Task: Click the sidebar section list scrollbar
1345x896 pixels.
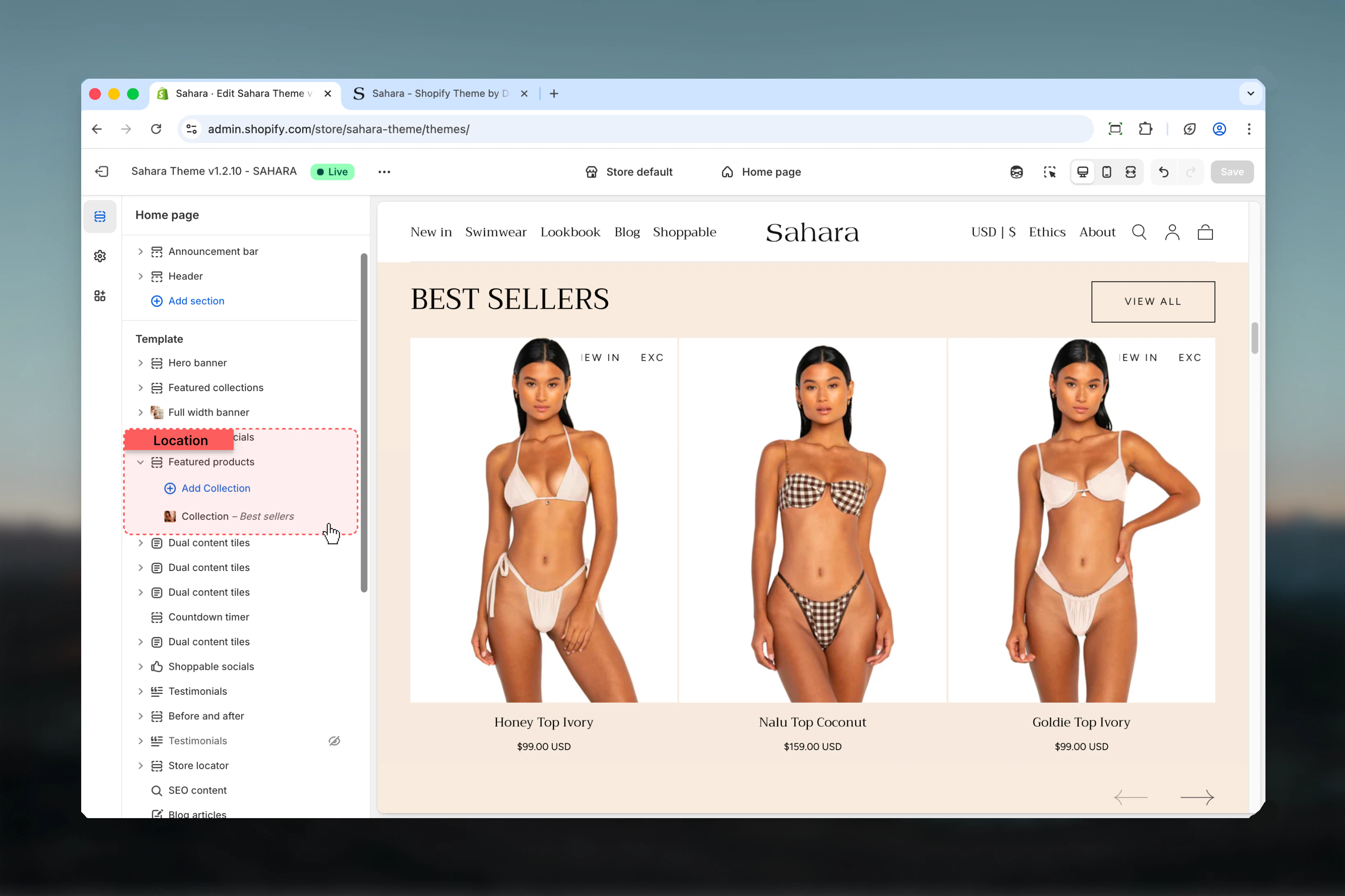Action: (x=364, y=423)
